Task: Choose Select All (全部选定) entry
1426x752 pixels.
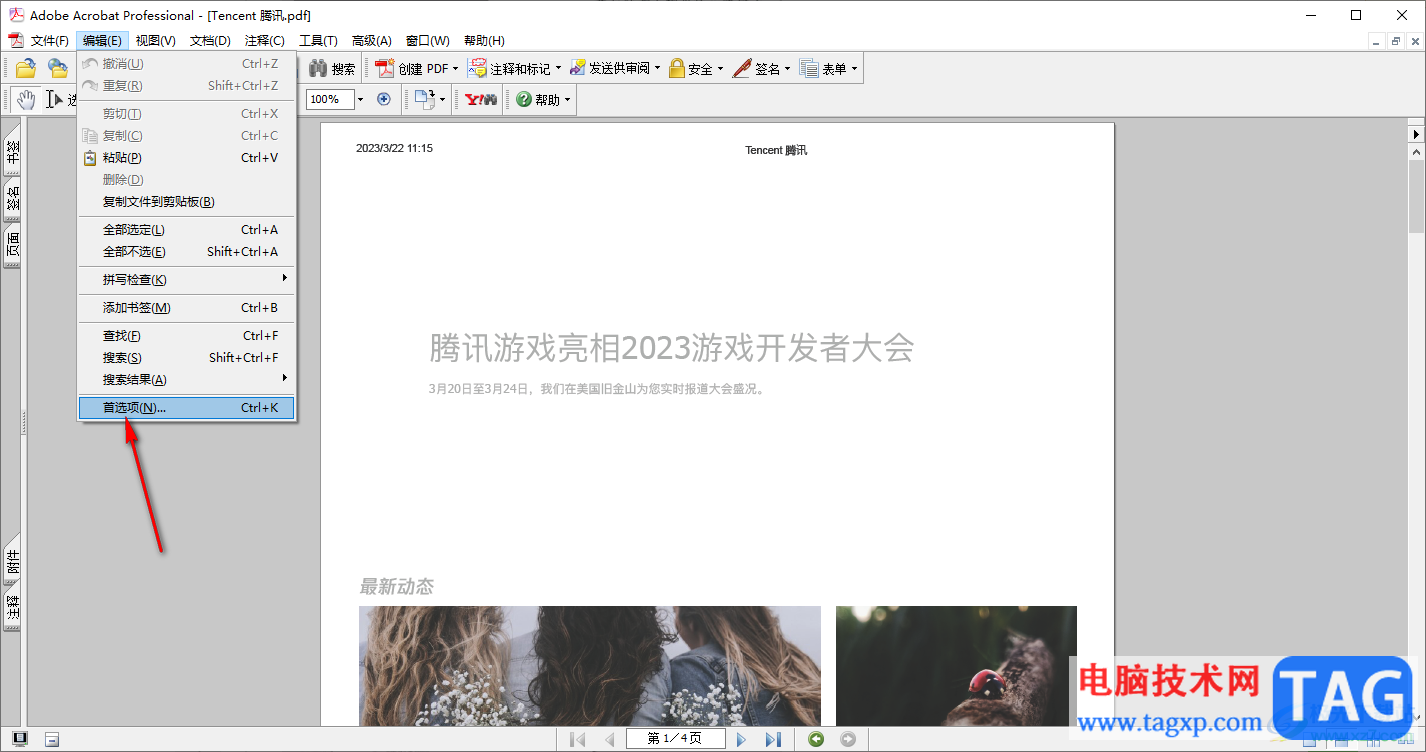Action: click(186, 229)
